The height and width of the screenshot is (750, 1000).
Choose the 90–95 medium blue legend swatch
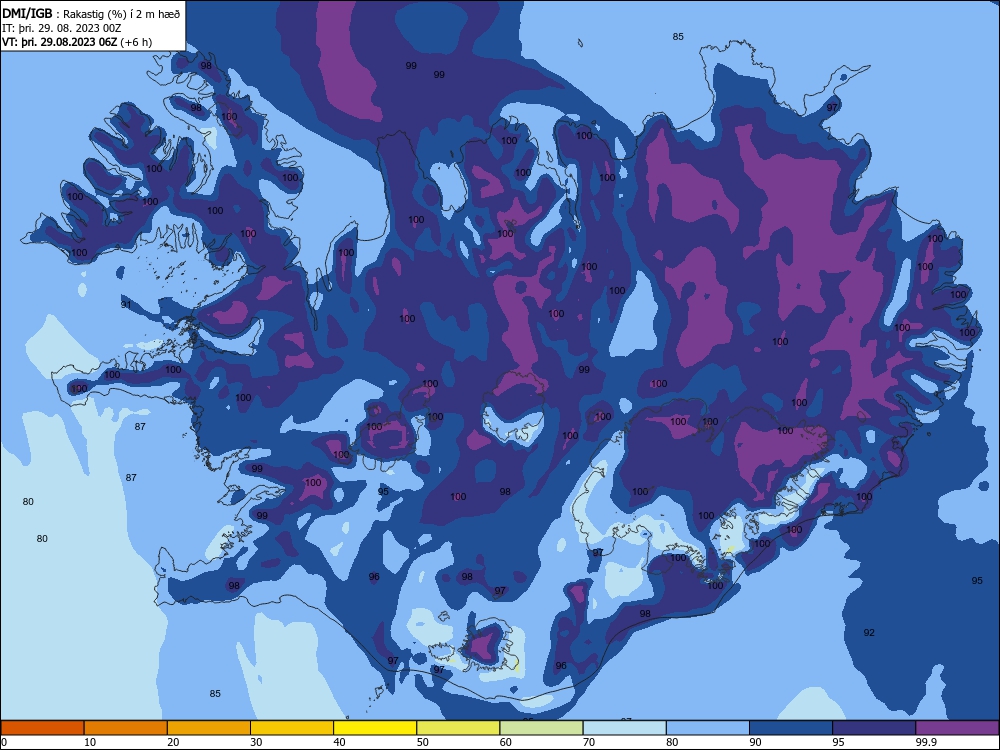791,728
